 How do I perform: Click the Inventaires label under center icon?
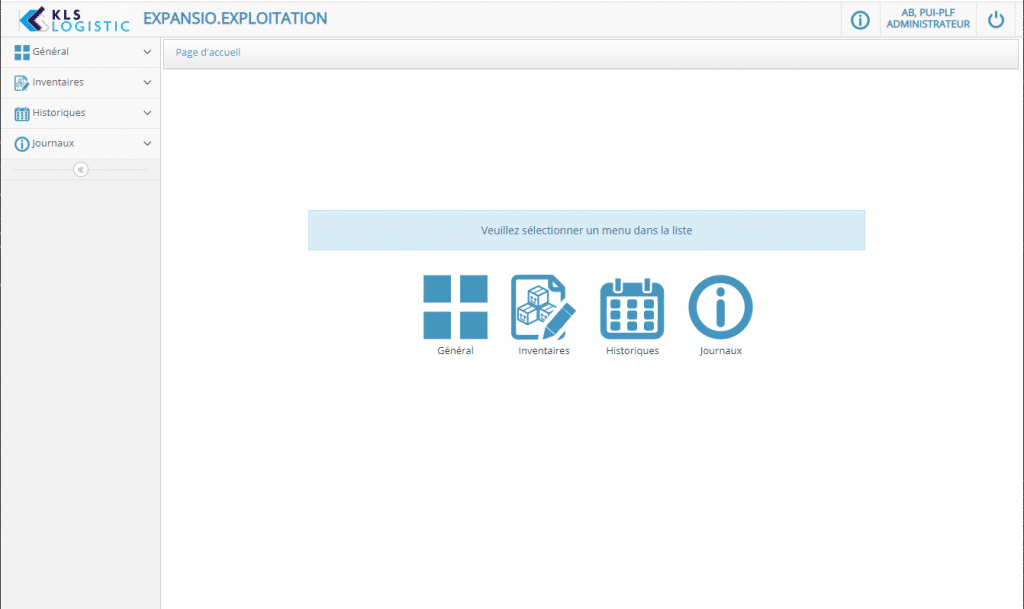[543, 351]
